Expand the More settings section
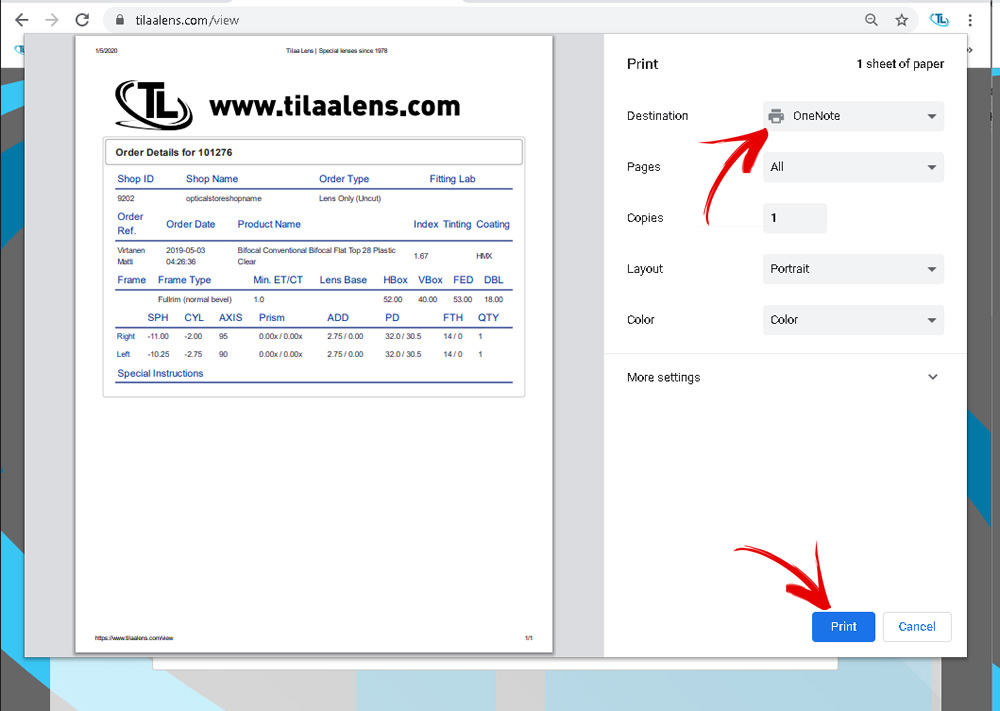The image size is (1000, 711). click(783, 378)
